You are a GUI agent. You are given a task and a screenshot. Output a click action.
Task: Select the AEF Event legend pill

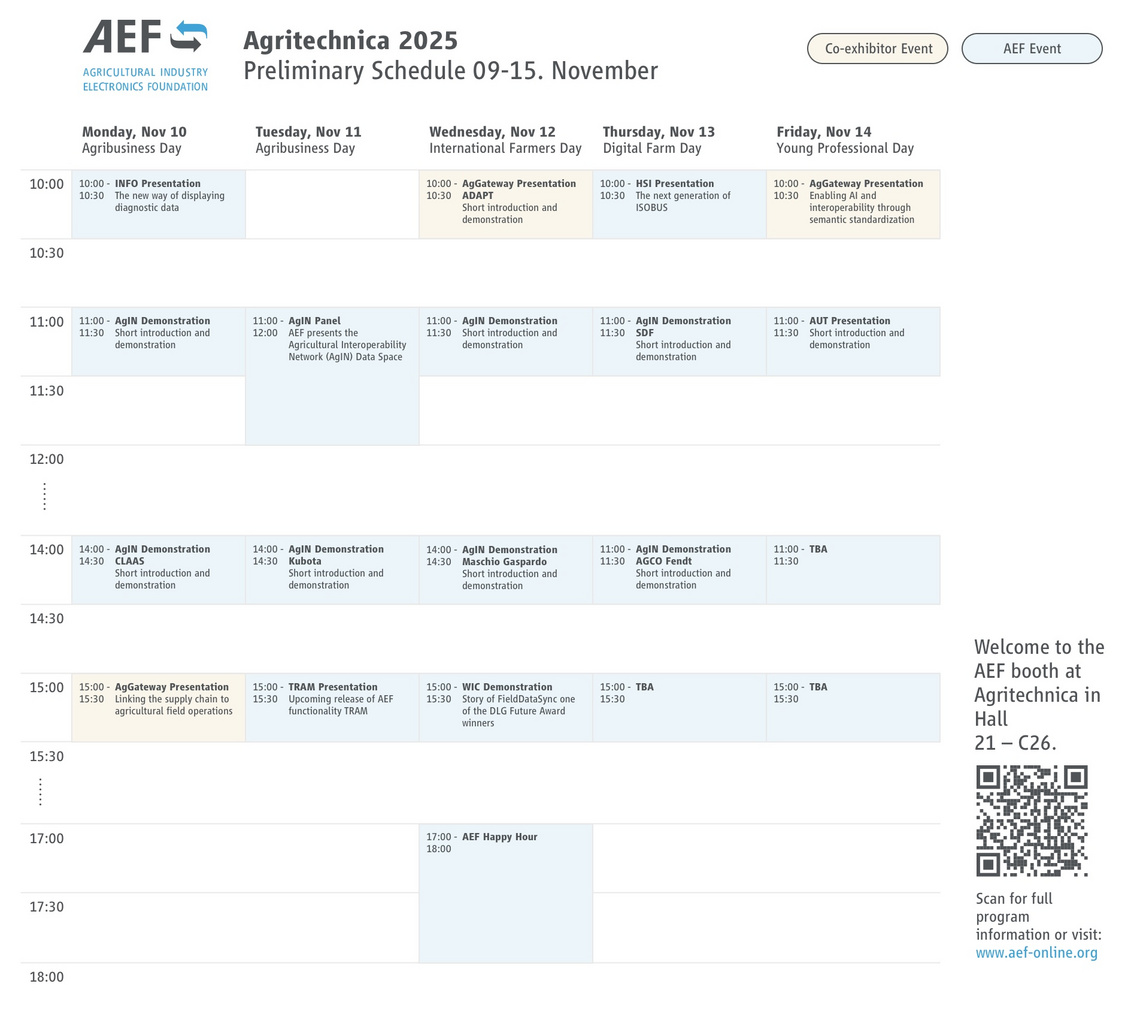click(1031, 48)
